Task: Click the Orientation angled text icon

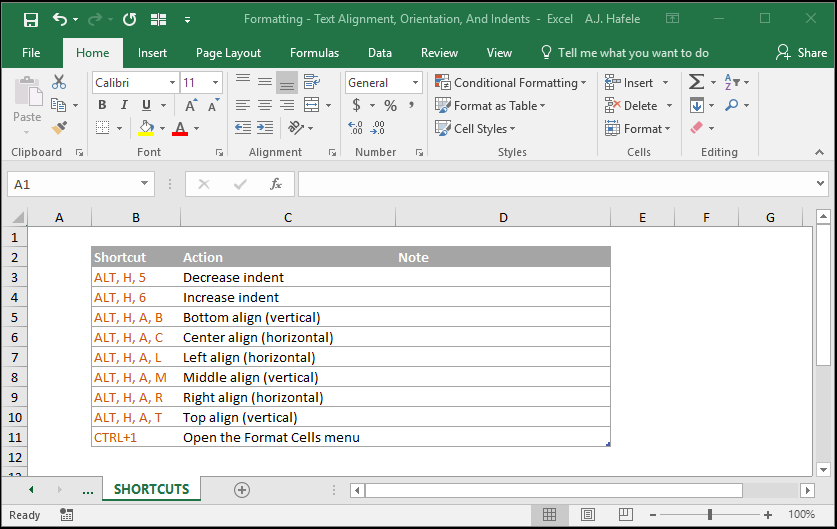Action: [295, 128]
